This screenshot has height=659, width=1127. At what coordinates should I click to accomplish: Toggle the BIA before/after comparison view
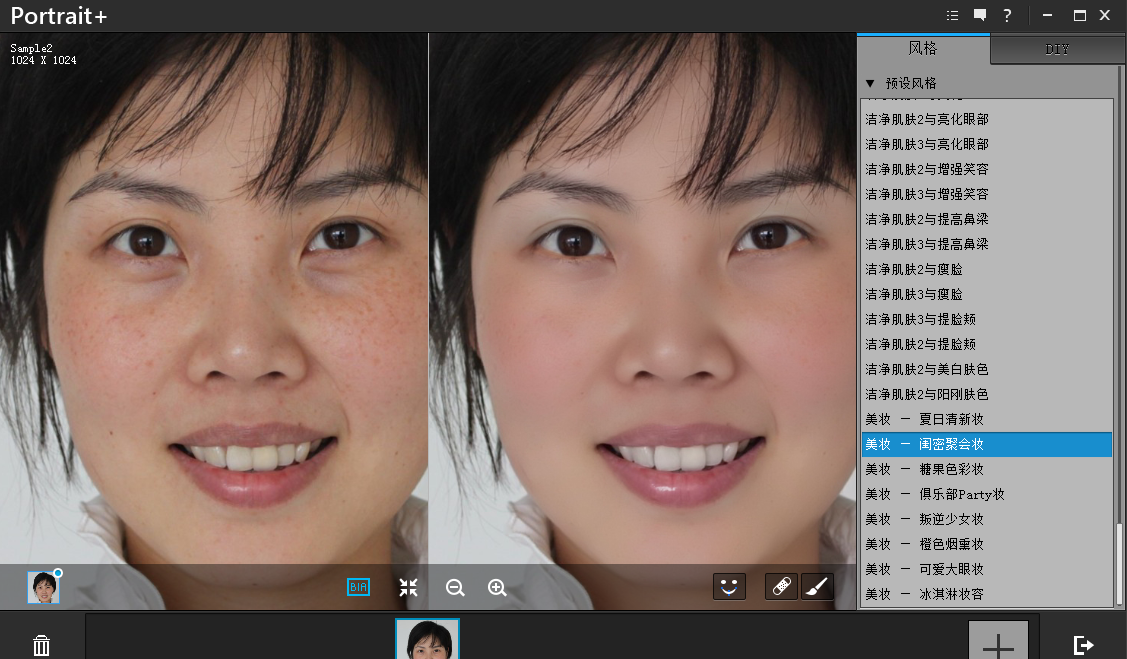(x=358, y=588)
